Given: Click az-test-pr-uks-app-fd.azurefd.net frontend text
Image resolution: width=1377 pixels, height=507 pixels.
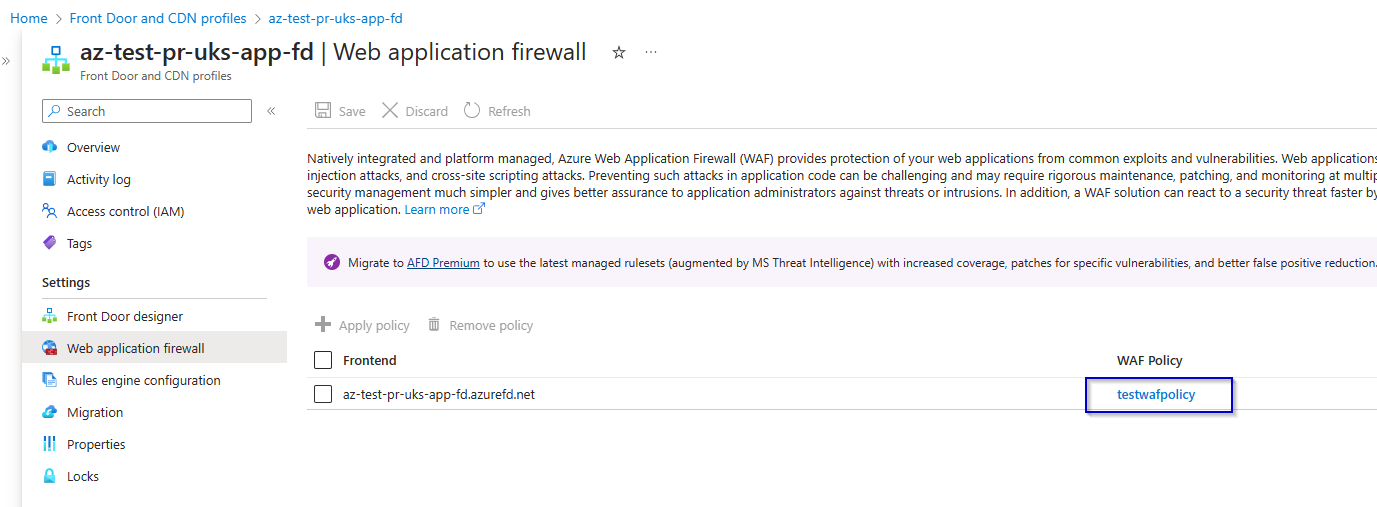Looking at the screenshot, I should 439,394.
